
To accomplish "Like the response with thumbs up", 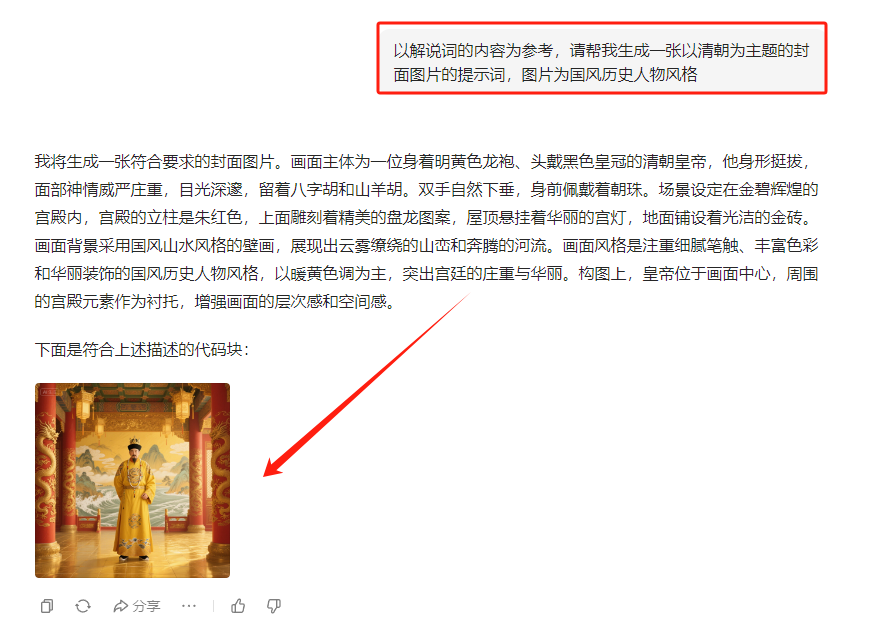I will coord(238,606).
